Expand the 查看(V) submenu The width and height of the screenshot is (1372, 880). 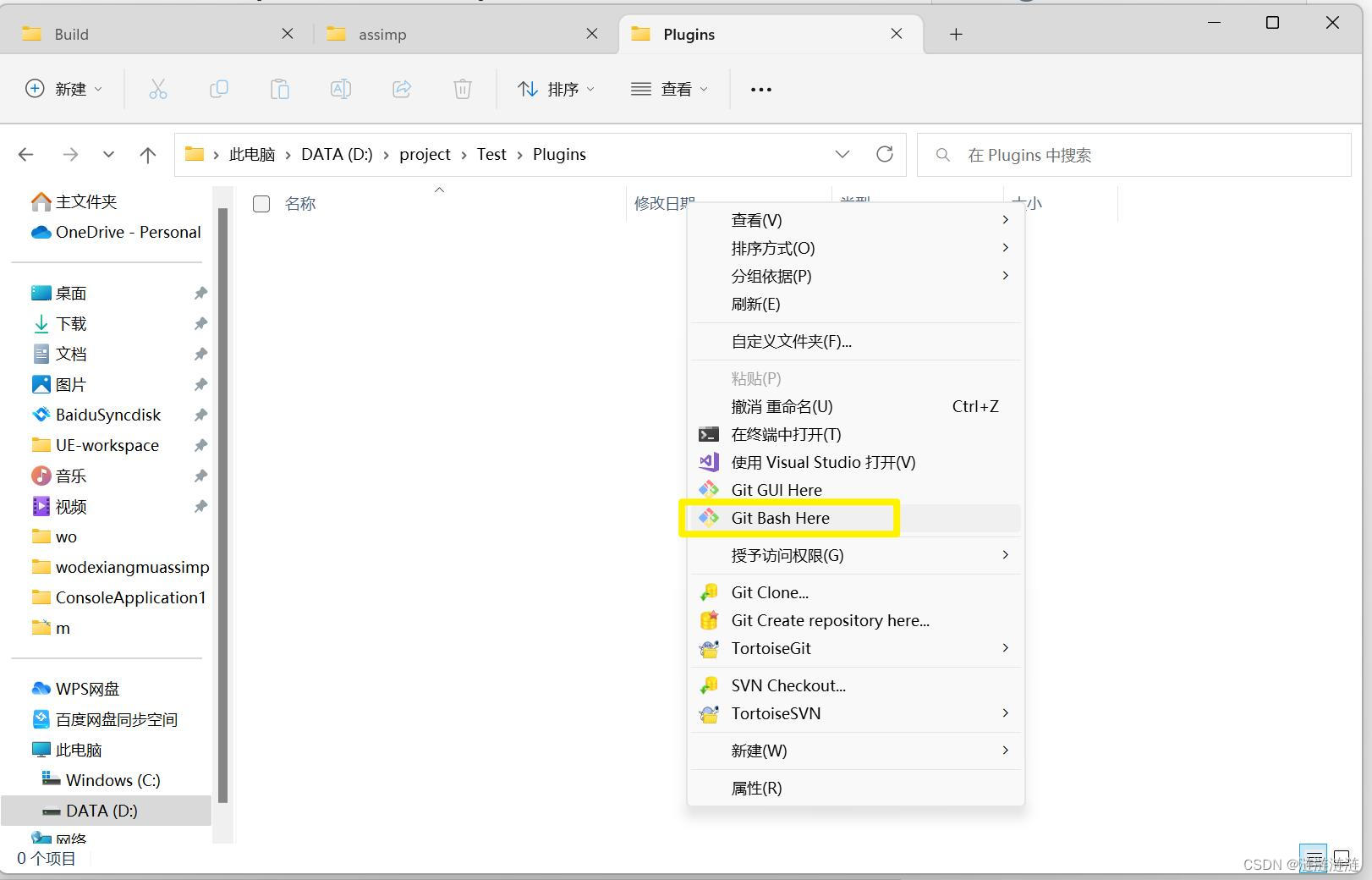point(1005,220)
